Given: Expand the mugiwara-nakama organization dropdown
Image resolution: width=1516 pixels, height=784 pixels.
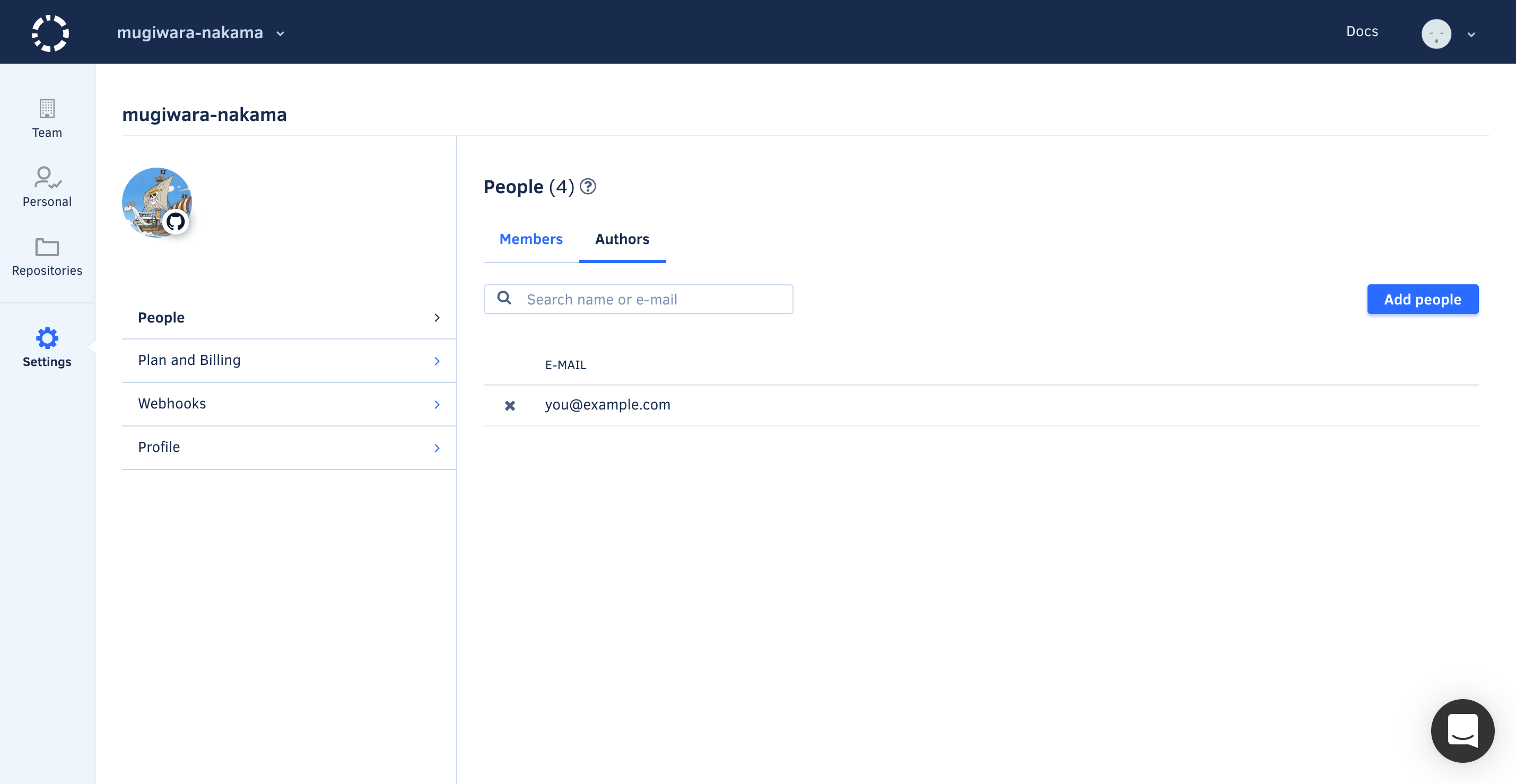Looking at the screenshot, I should point(280,33).
